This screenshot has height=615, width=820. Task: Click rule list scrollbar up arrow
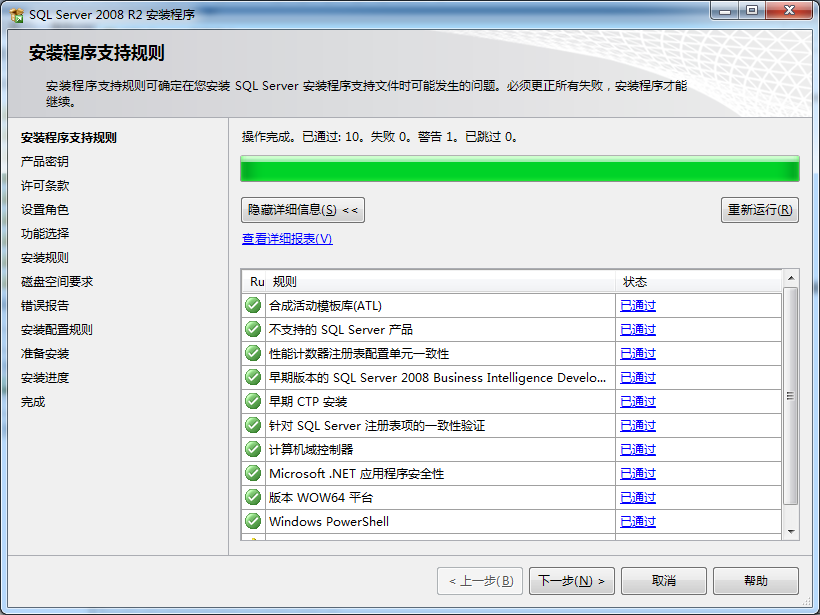tap(791, 278)
